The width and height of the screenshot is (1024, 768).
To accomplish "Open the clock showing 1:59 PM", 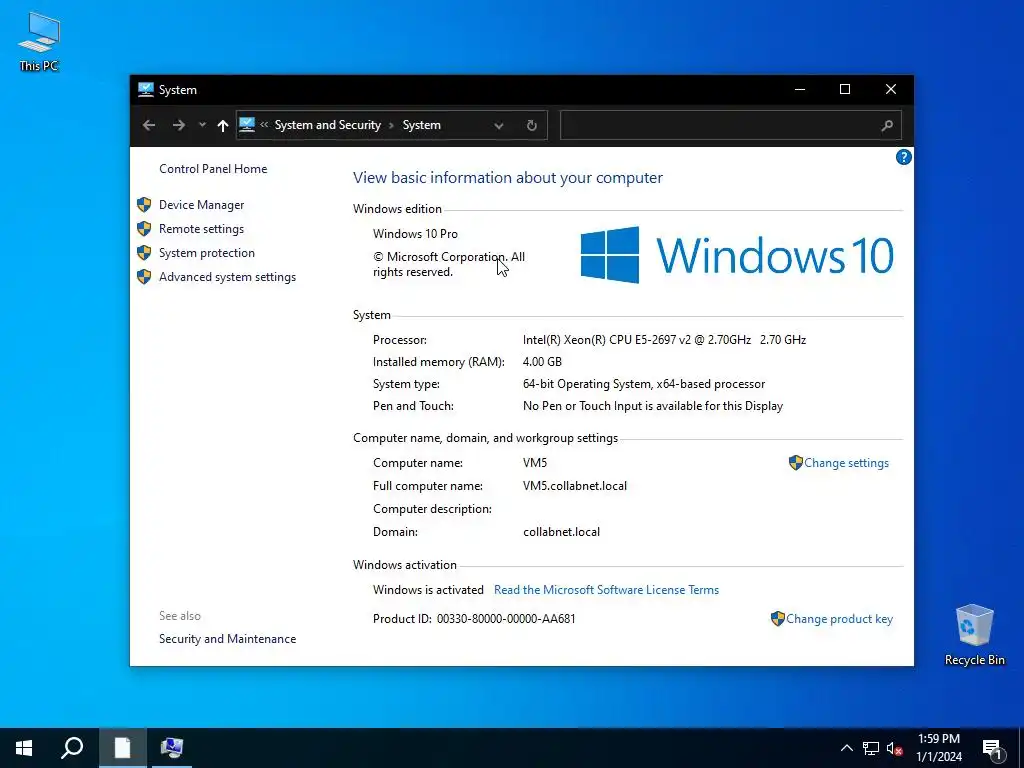I will pos(938,748).
